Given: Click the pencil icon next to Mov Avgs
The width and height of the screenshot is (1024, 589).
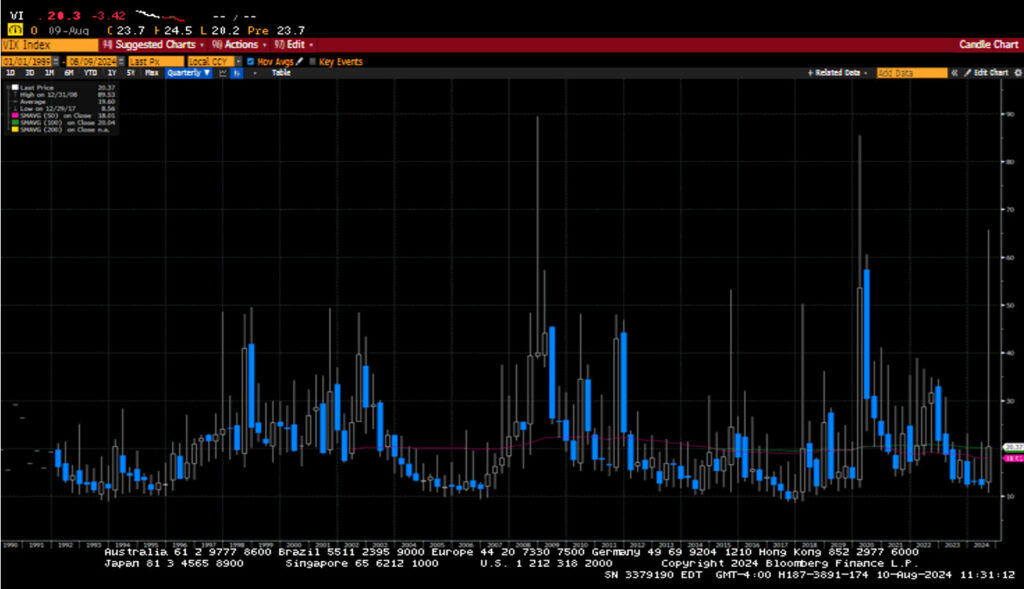Looking at the screenshot, I should [x=299, y=62].
